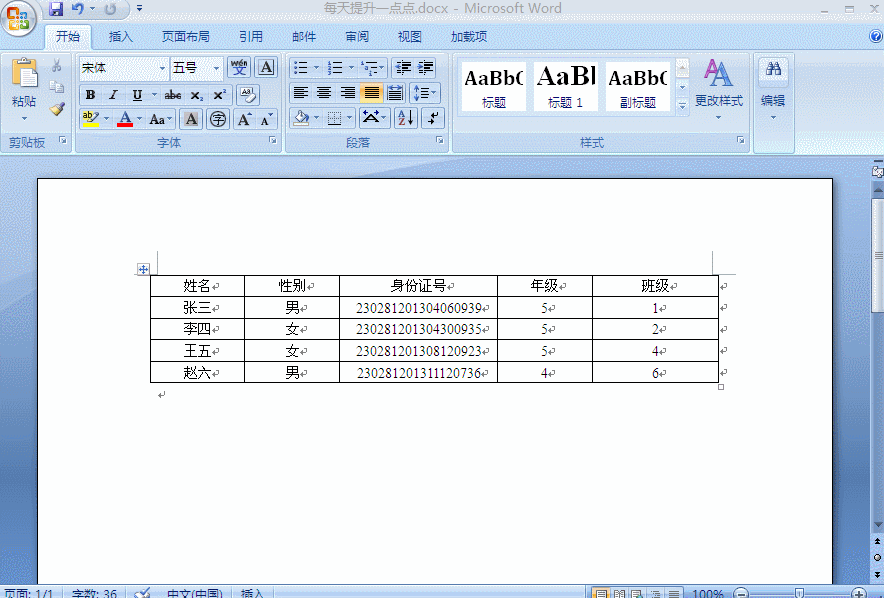The height and width of the screenshot is (598, 884).
Task: Click table cell 230281201304060939
Action: click(418, 308)
